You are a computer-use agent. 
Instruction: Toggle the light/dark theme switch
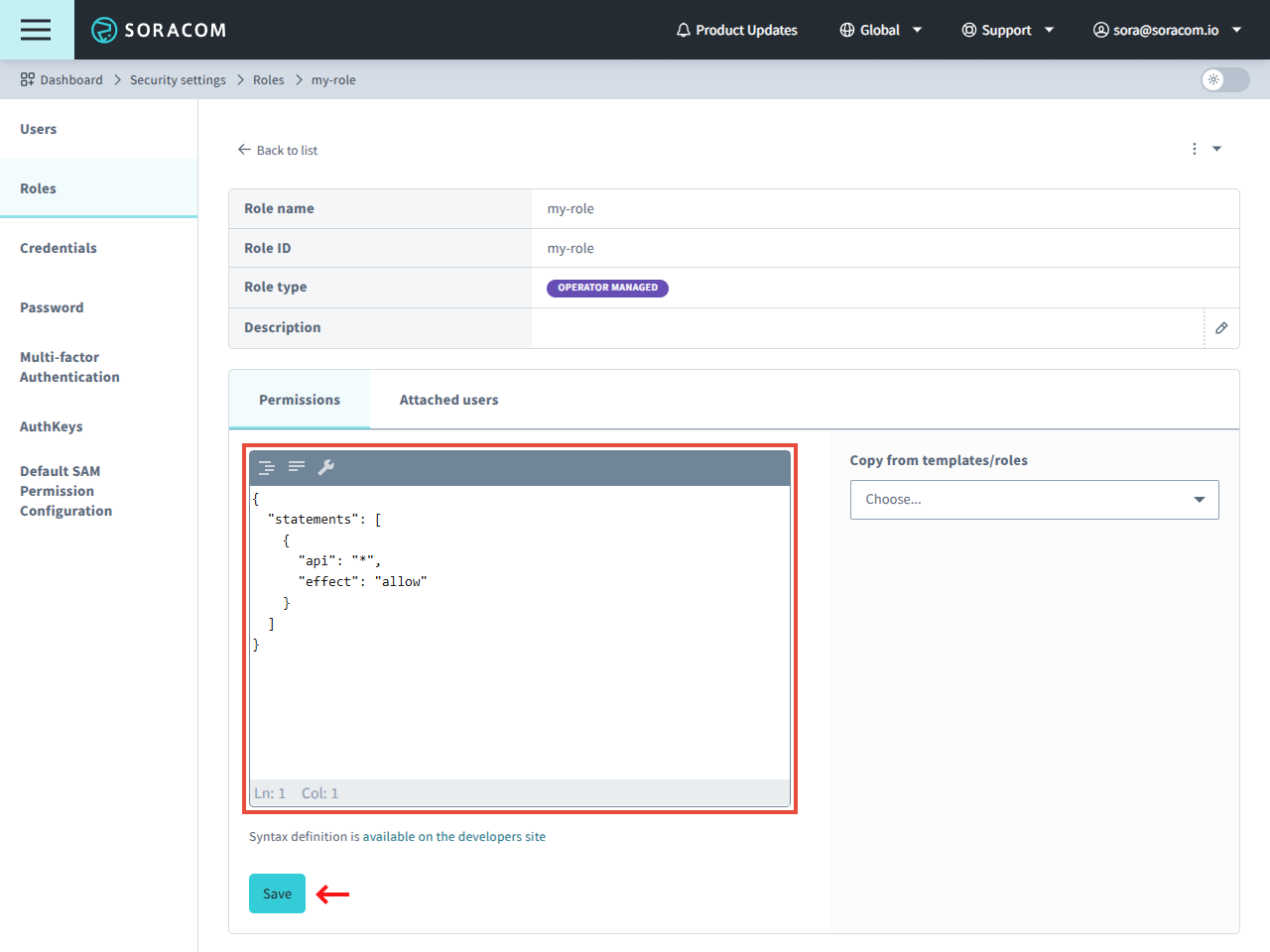(1224, 79)
